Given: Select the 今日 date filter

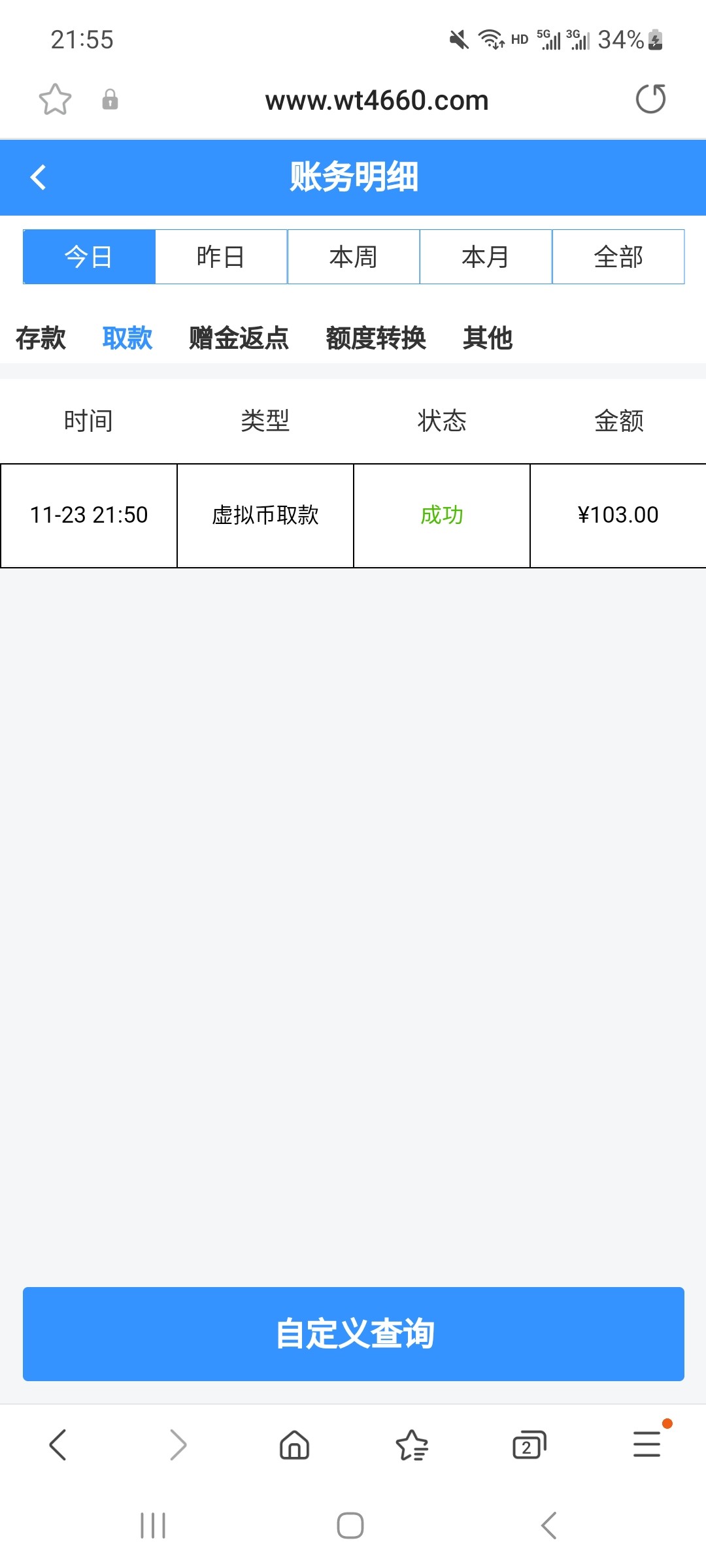Looking at the screenshot, I should tap(89, 257).
